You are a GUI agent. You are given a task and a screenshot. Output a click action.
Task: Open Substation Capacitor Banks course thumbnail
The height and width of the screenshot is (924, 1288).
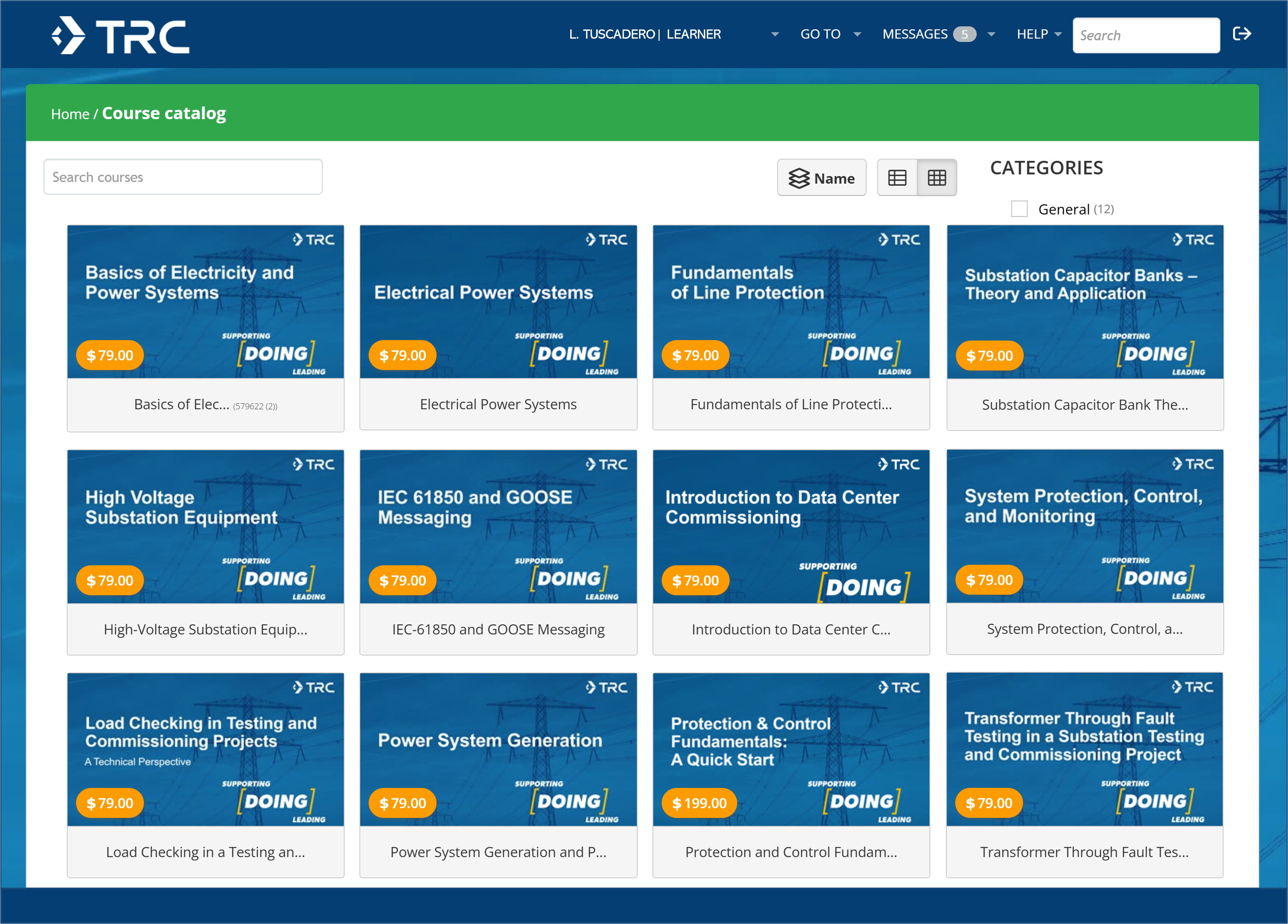[1085, 302]
